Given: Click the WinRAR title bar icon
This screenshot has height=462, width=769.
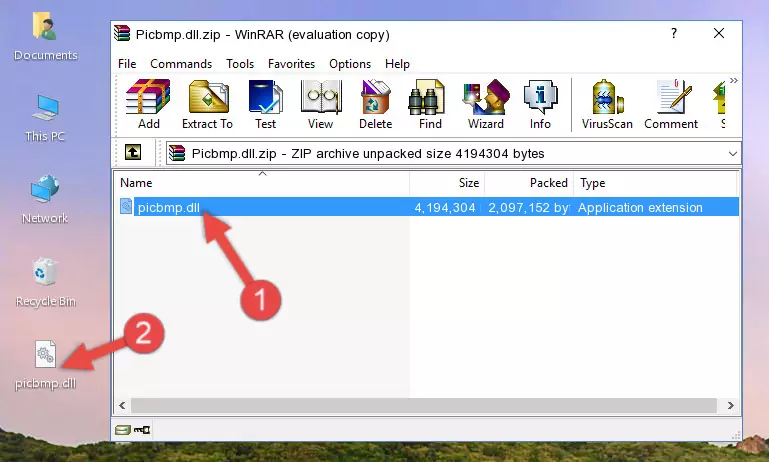Looking at the screenshot, I should pyautogui.click(x=122, y=33).
